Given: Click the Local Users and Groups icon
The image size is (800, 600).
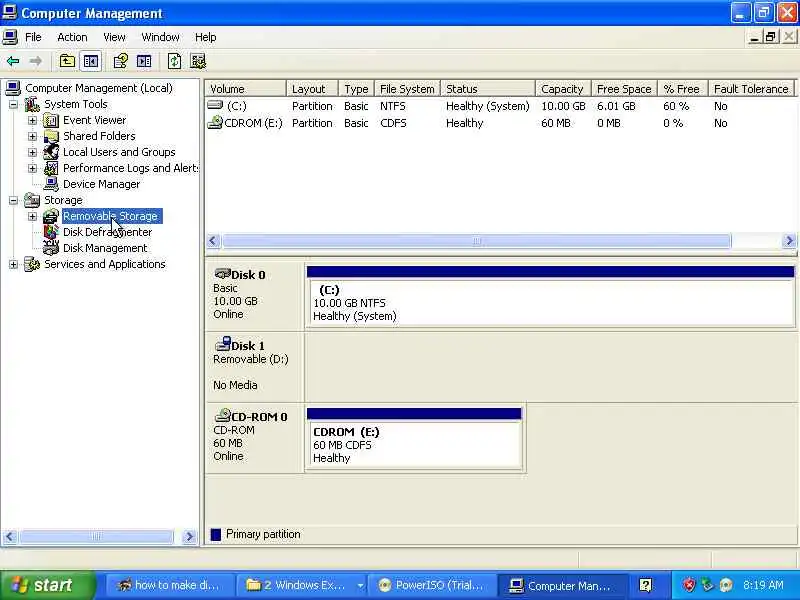Looking at the screenshot, I should 51,152.
